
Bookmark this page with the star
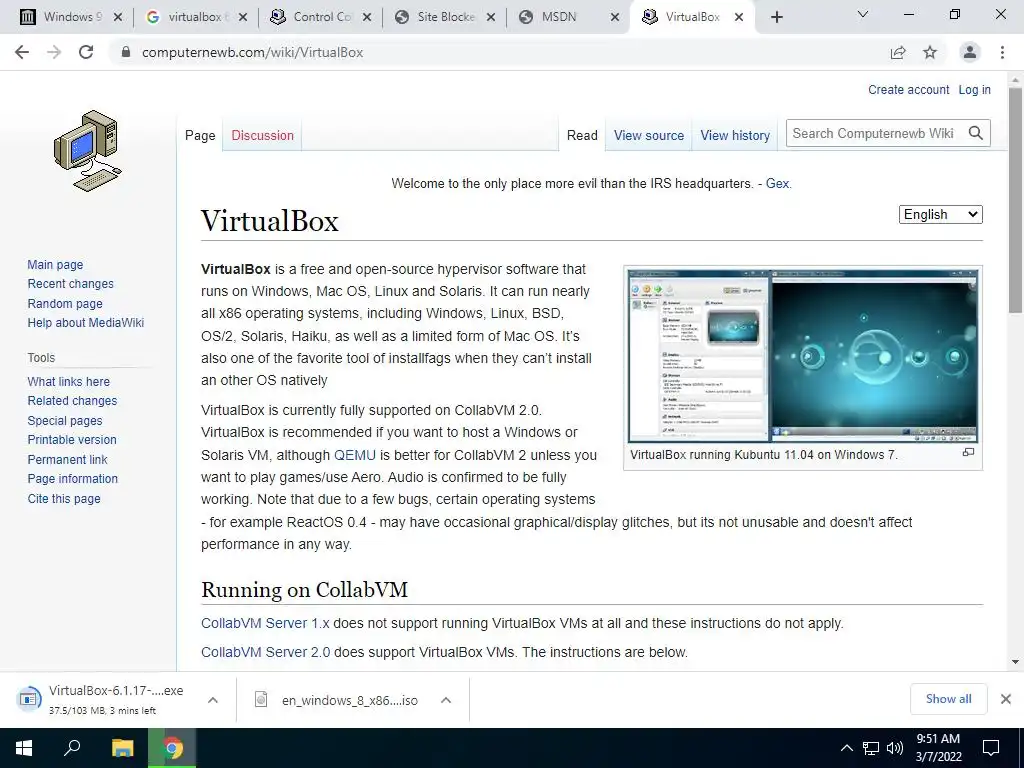click(x=930, y=52)
